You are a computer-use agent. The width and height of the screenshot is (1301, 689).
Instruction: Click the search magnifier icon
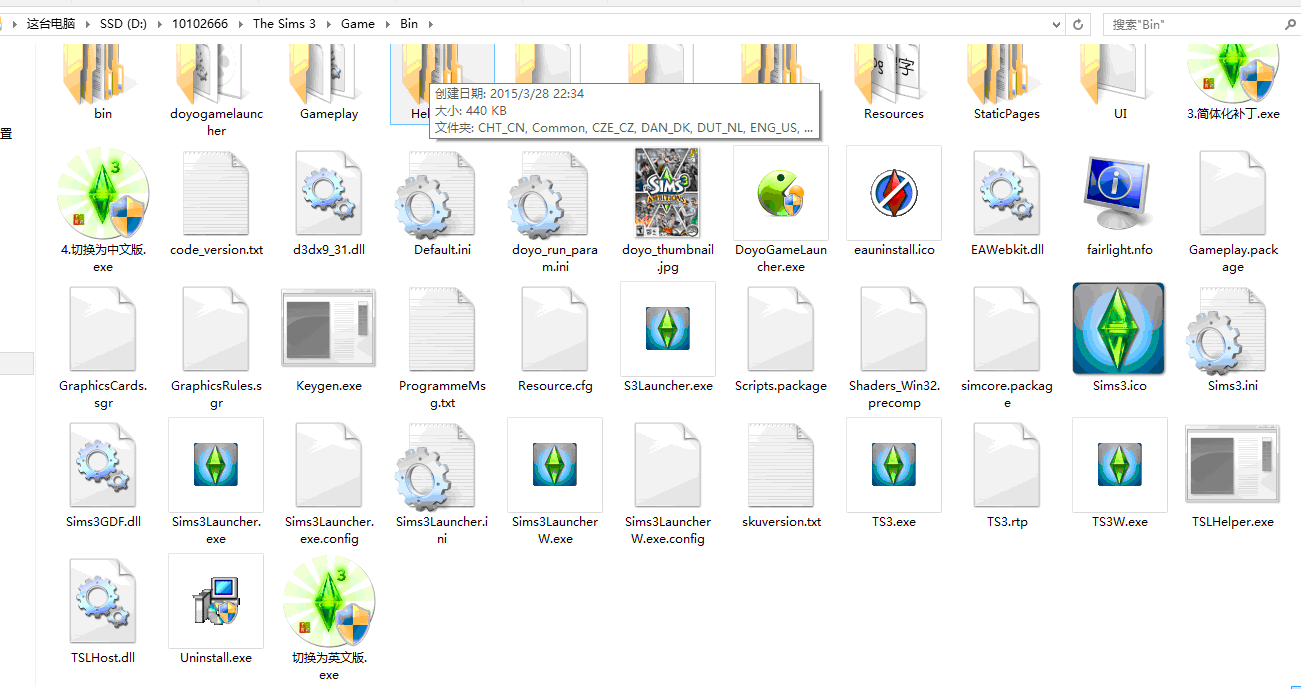(x=1288, y=23)
